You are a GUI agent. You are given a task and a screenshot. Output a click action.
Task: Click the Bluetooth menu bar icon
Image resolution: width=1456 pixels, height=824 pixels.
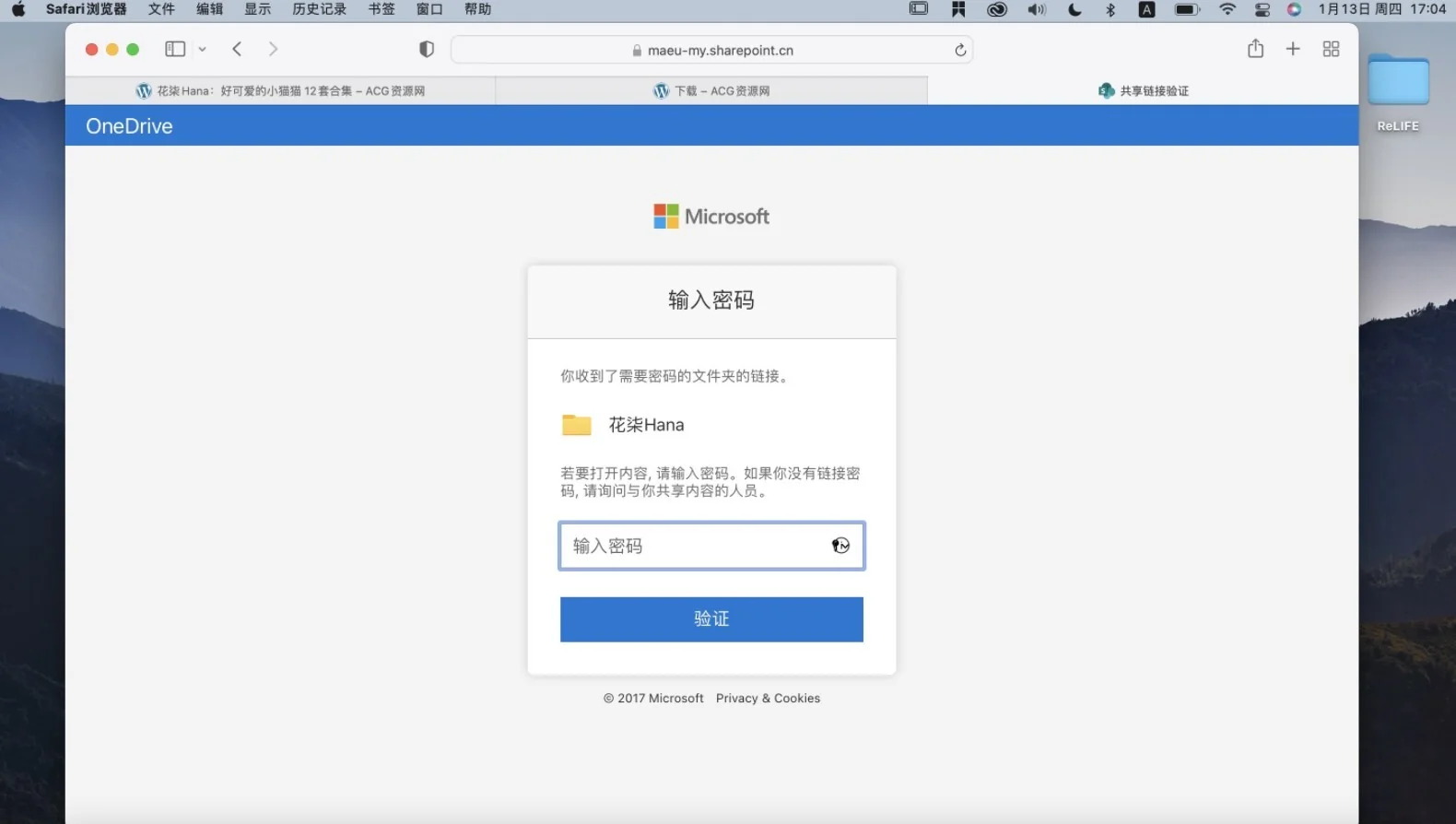click(x=1110, y=9)
